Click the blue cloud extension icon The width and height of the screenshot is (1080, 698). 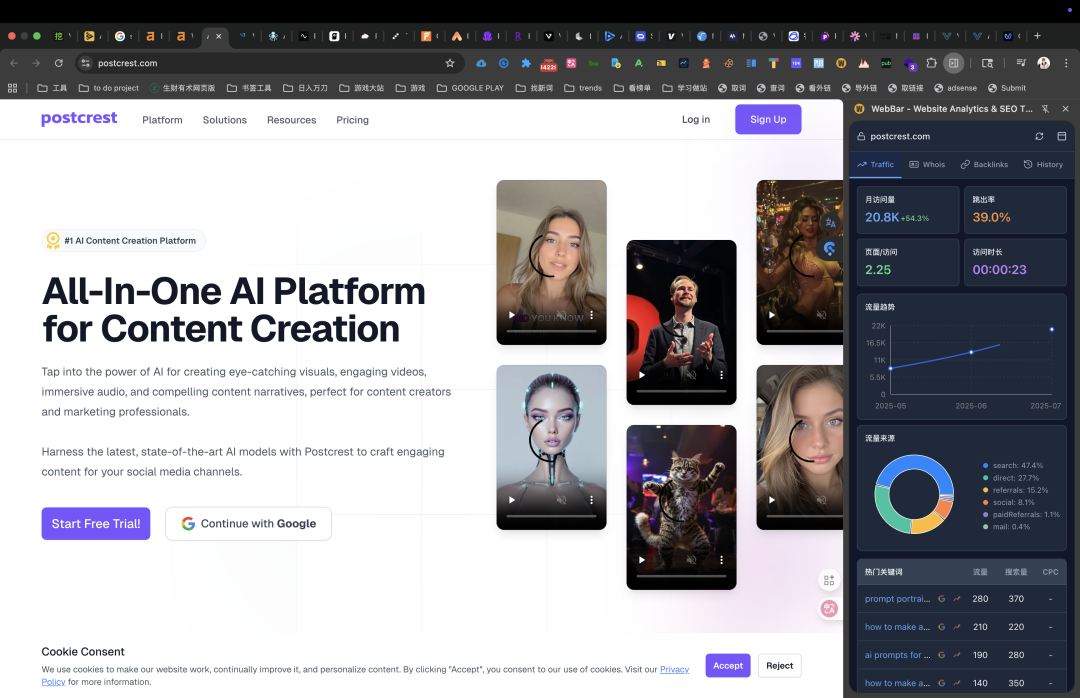pos(481,63)
